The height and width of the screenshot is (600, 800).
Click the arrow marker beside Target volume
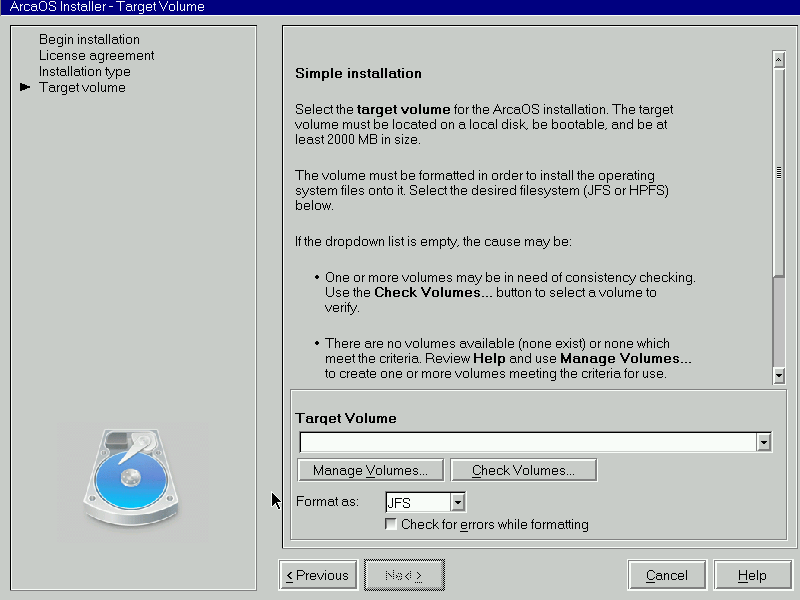pyautogui.click(x=25, y=88)
